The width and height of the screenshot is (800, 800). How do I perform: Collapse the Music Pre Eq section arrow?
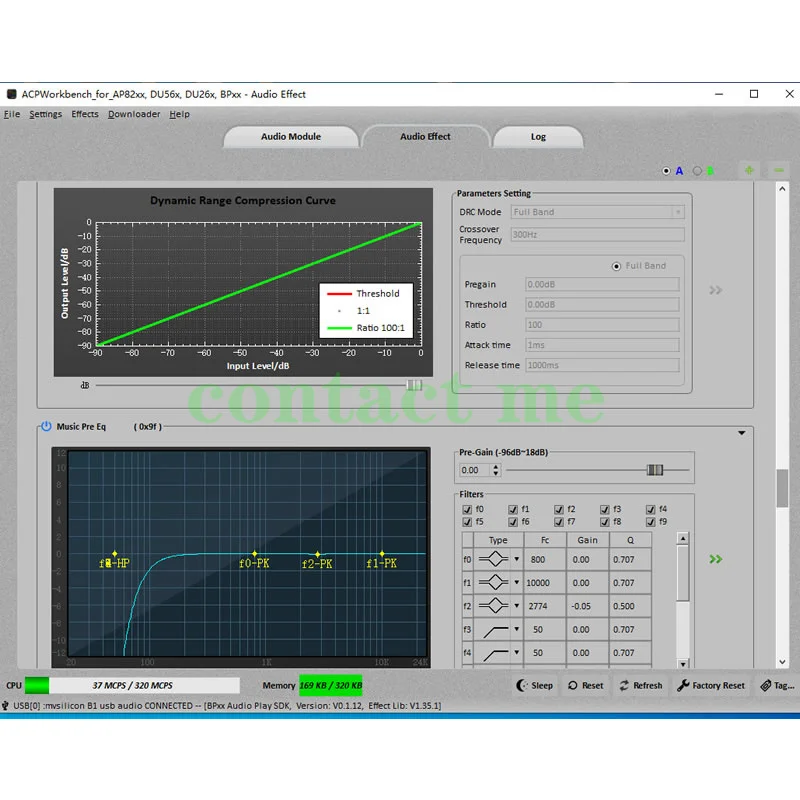[741, 433]
